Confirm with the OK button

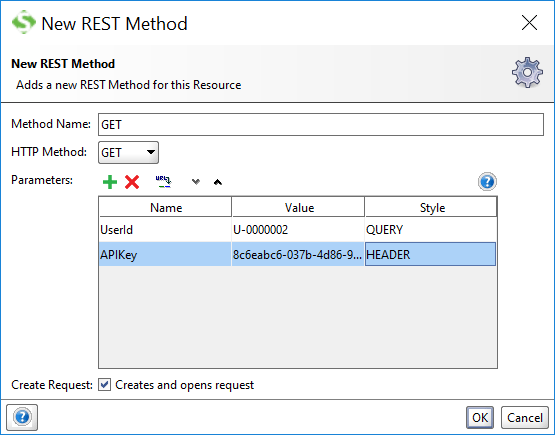pyautogui.click(x=480, y=417)
